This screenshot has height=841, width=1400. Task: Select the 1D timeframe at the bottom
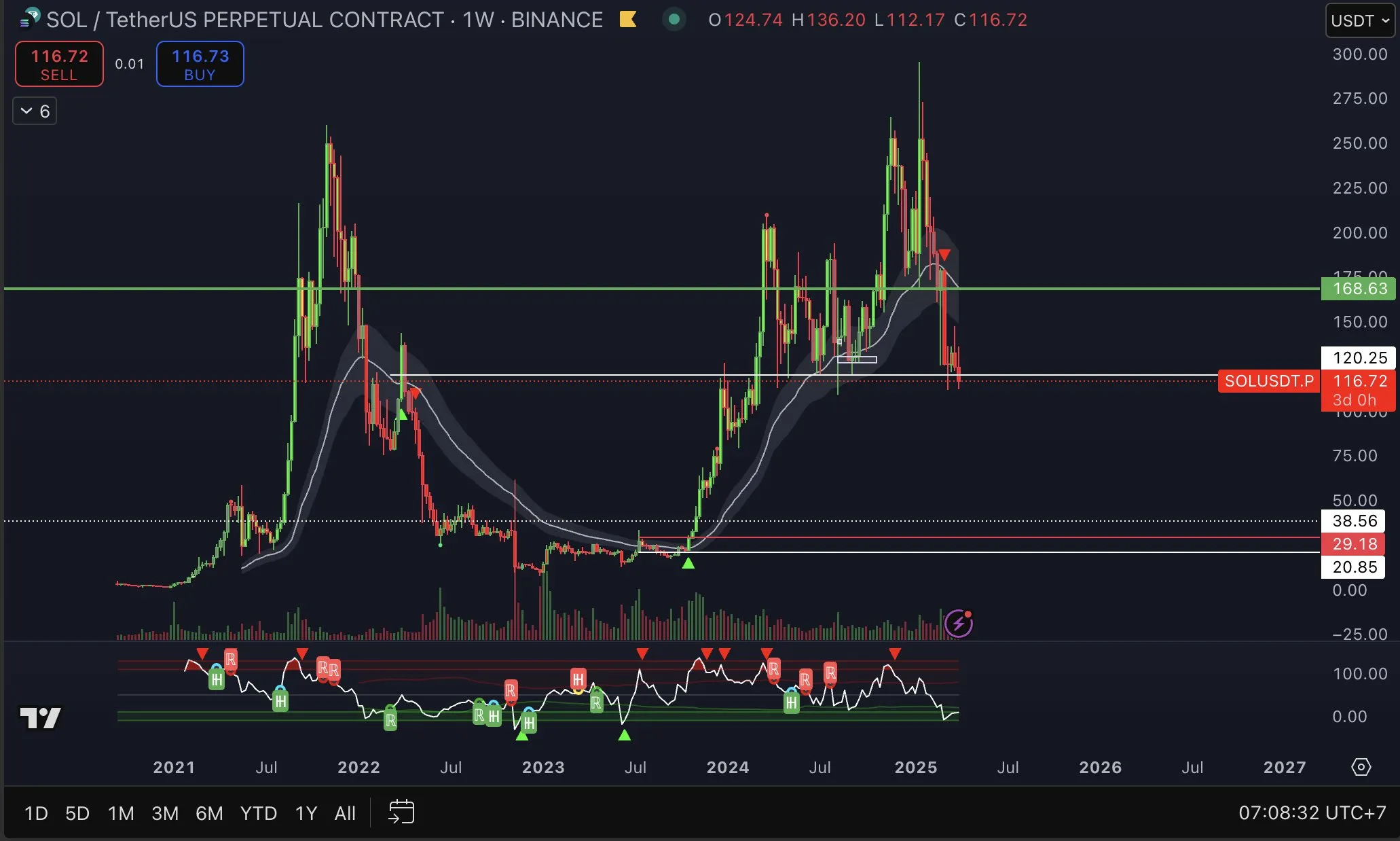point(36,812)
